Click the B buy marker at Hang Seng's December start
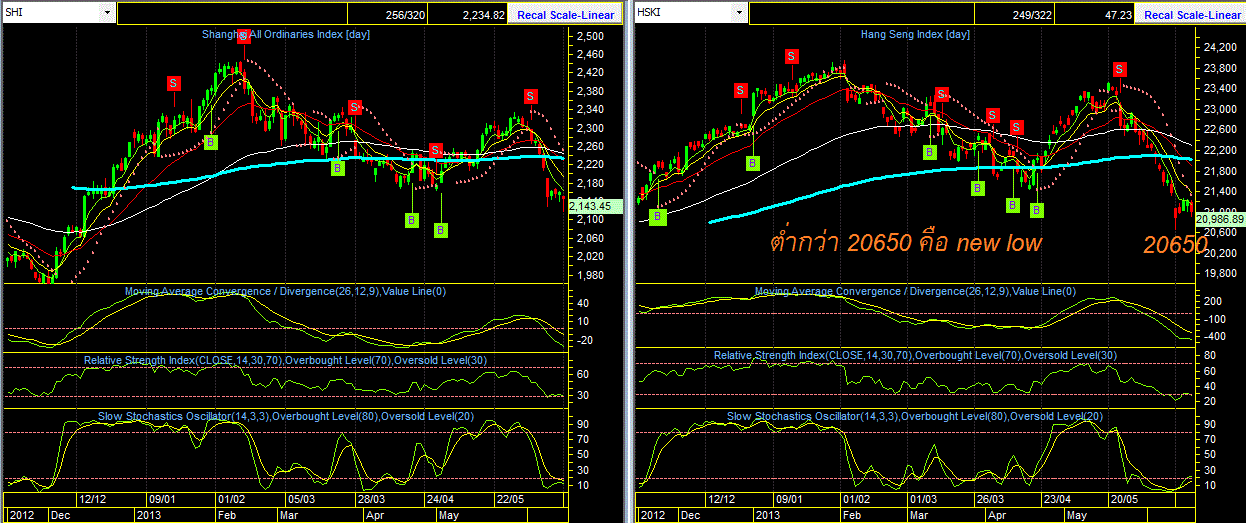This screenshot has width=1246, height=523. click(x=657, y=216)
